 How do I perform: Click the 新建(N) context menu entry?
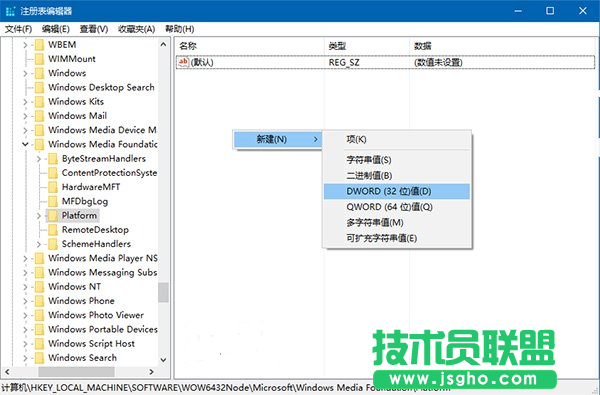point(277,139)
